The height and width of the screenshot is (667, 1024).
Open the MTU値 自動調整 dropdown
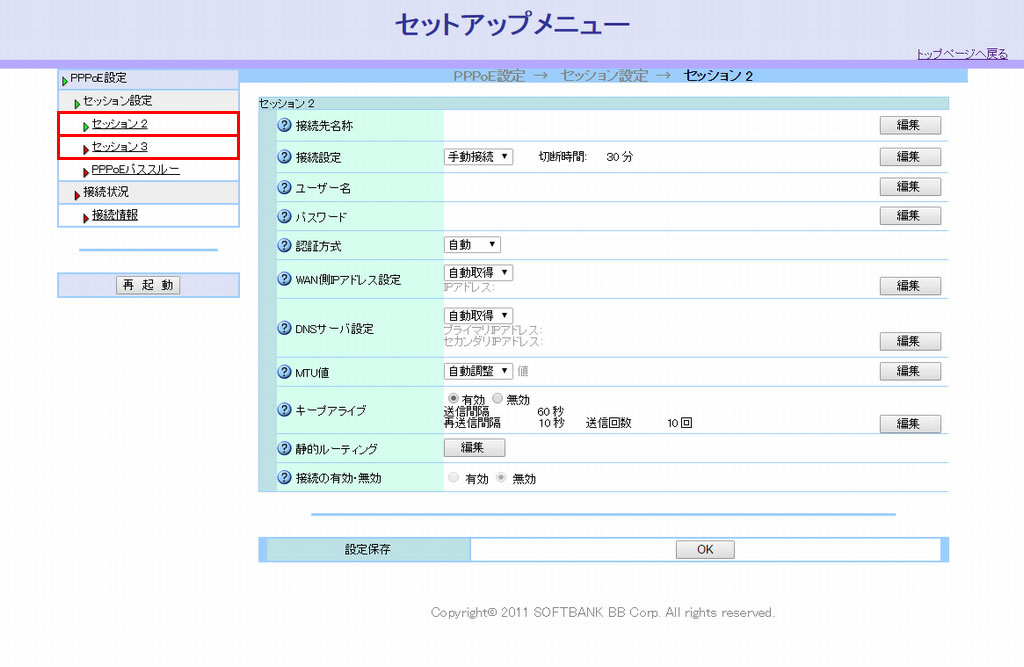click(478, 371)
